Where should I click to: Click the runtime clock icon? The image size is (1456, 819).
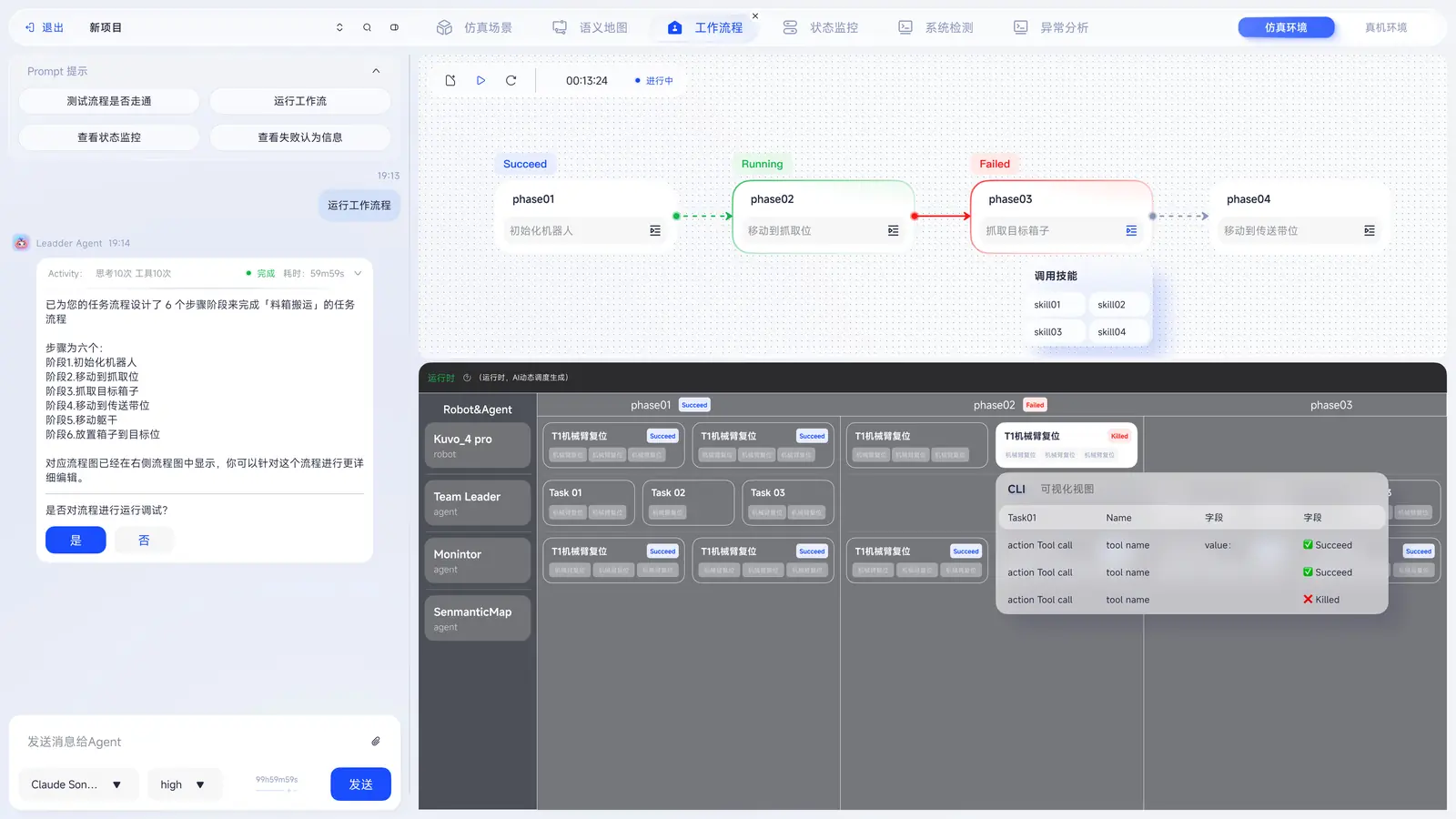(467, 378)
